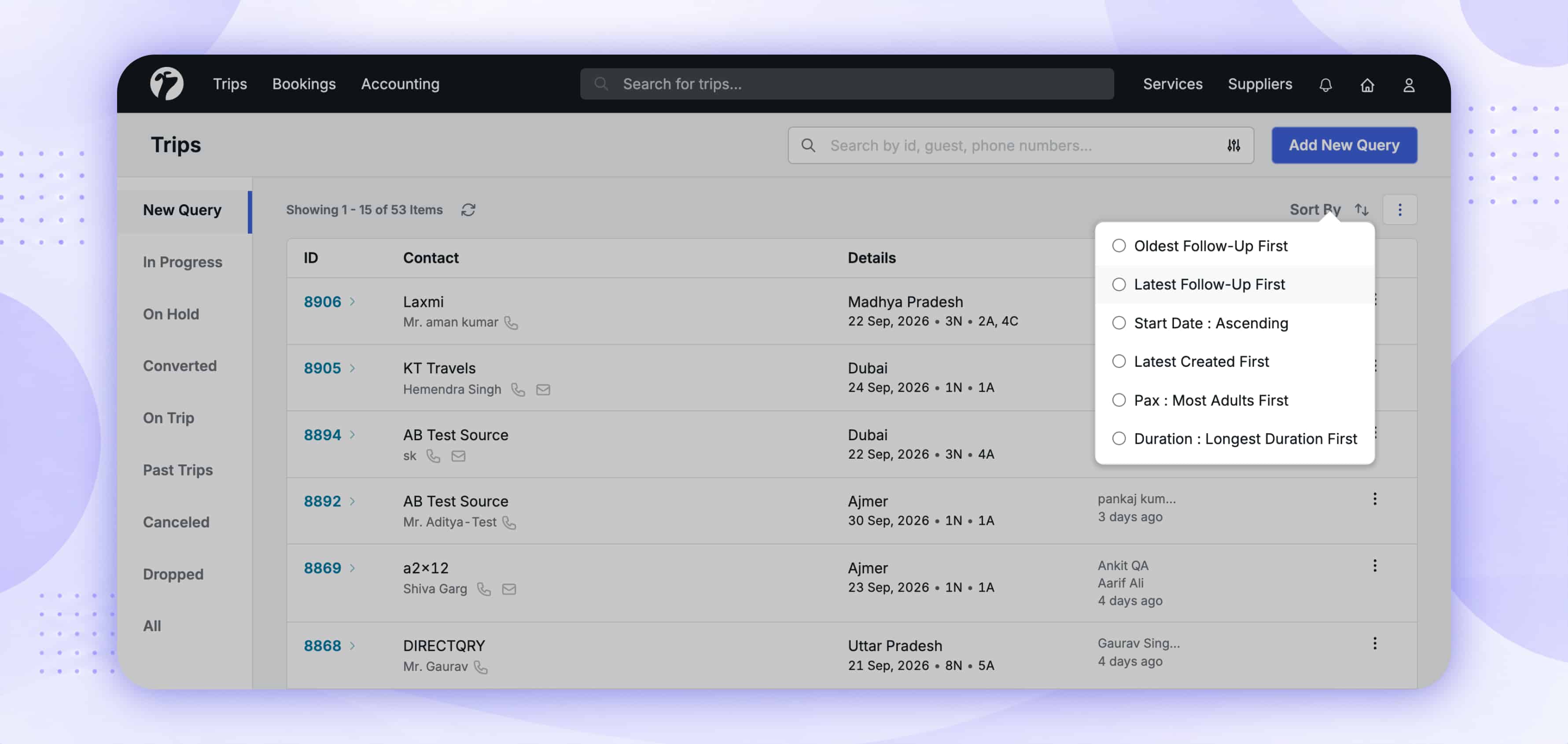This screenshot has height=744, width=1568.
Task: Click Add New Query button
Action: point(1344,146)
